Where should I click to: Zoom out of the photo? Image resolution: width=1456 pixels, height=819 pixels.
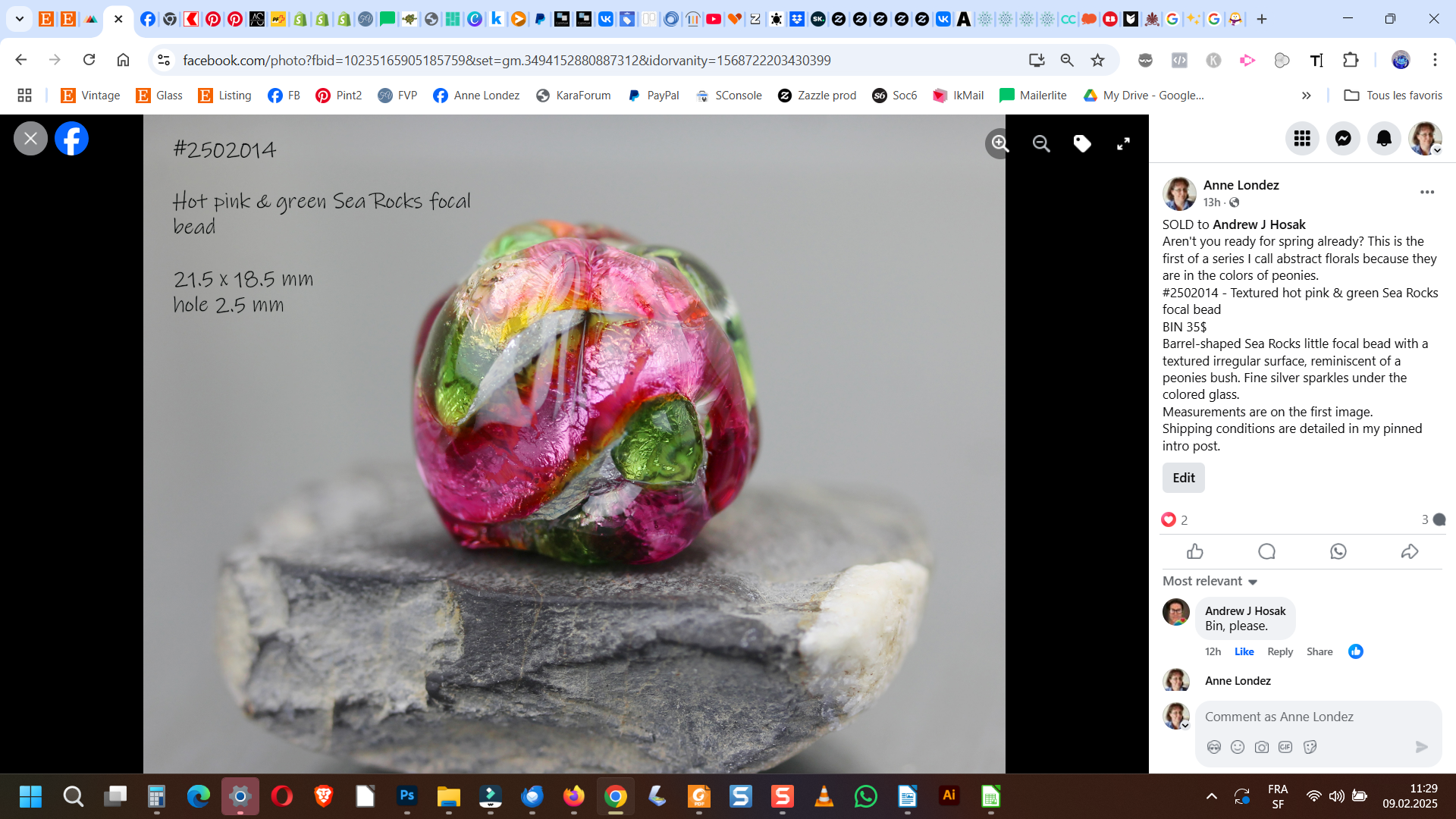[x=1041, y=143]
